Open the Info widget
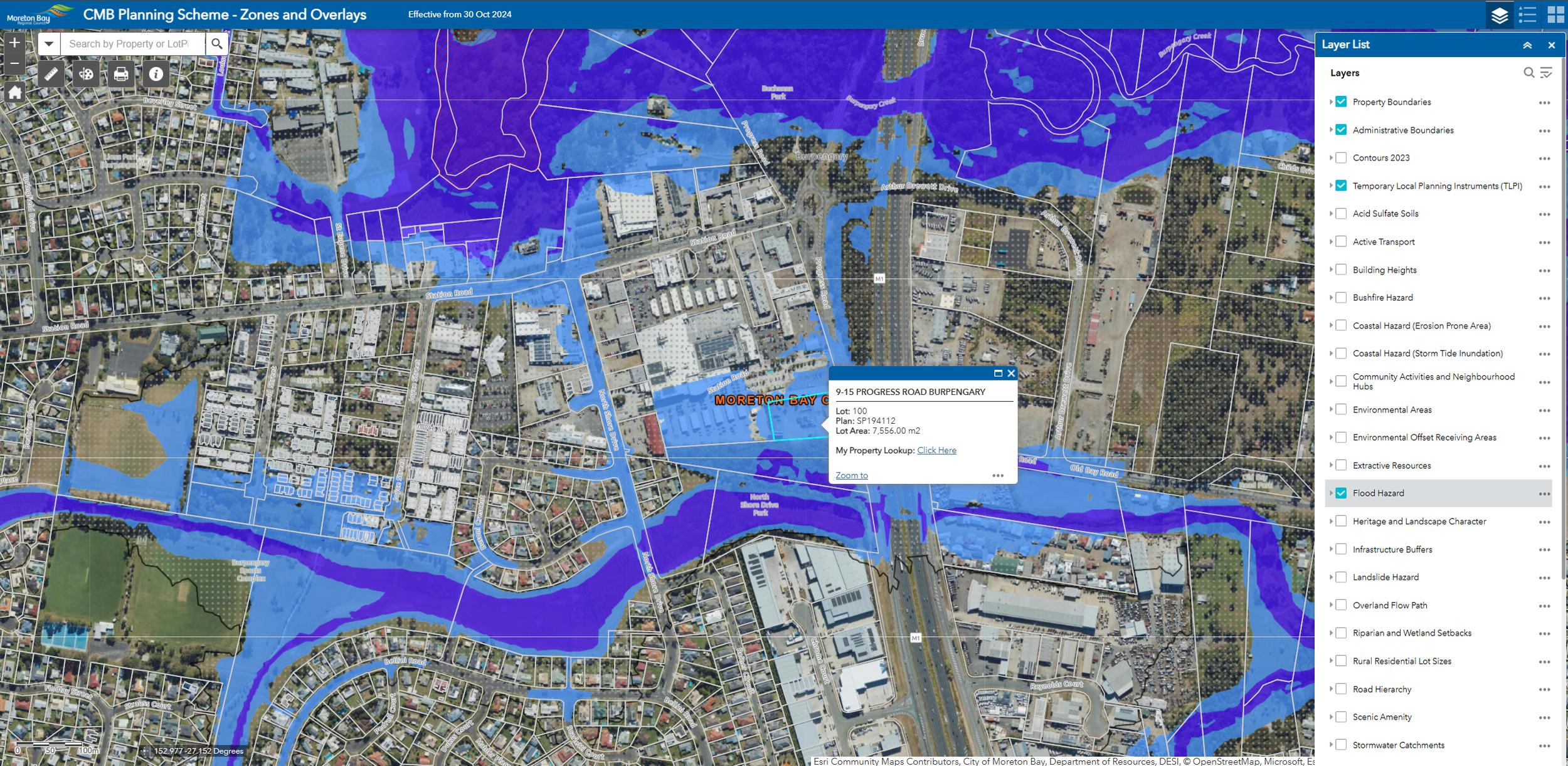The image size is (1568, 766). click(156, 75)
